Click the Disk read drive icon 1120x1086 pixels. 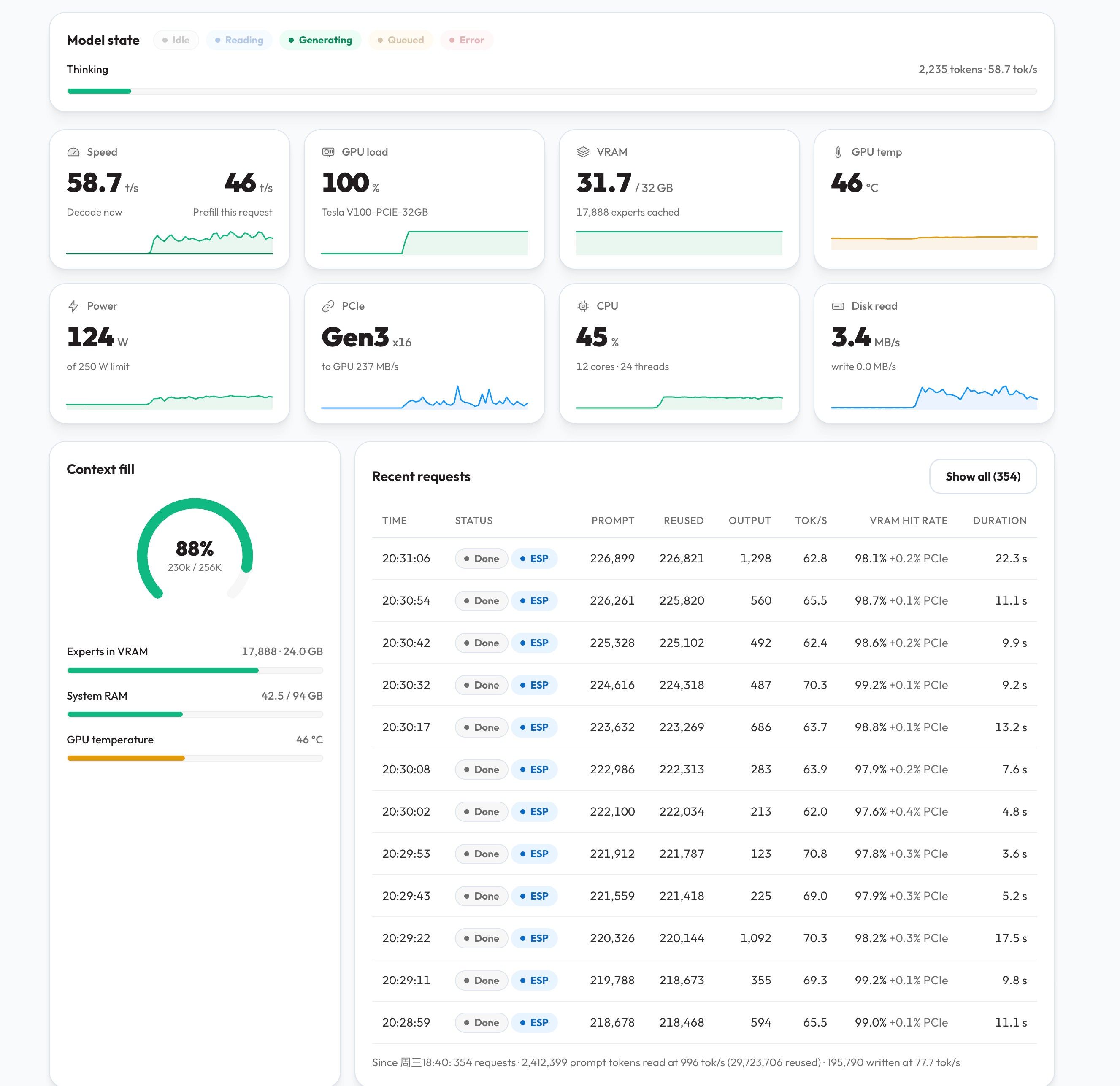coord(838,306)
